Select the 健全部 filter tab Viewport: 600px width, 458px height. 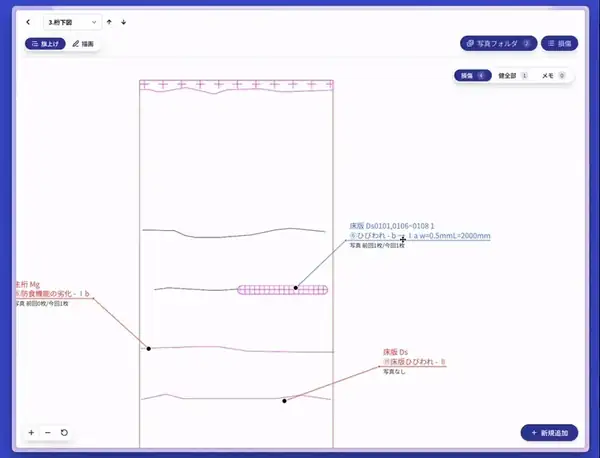pos(513,75)
